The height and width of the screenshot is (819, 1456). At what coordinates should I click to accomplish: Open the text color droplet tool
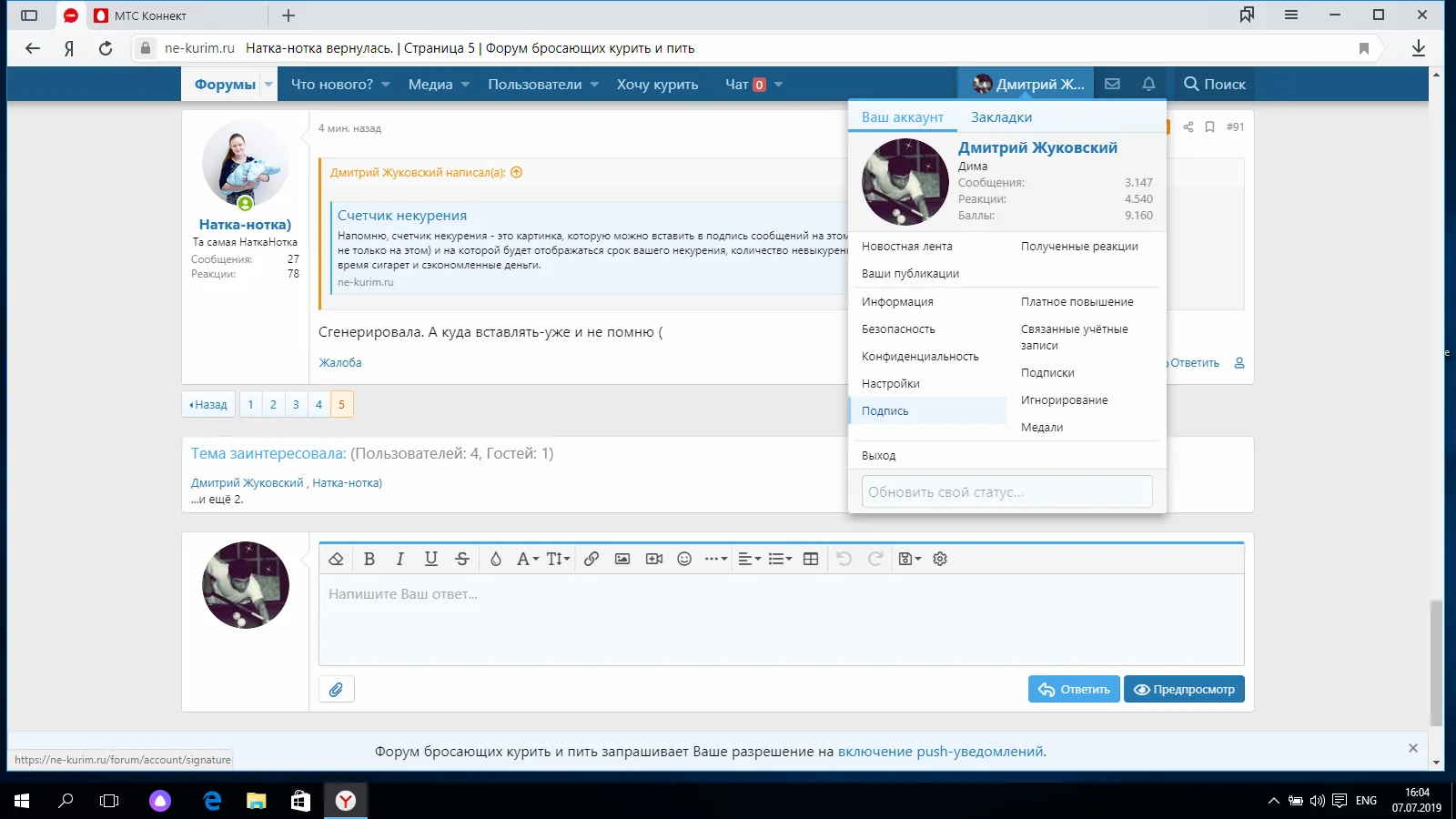[x=496, y=559]
